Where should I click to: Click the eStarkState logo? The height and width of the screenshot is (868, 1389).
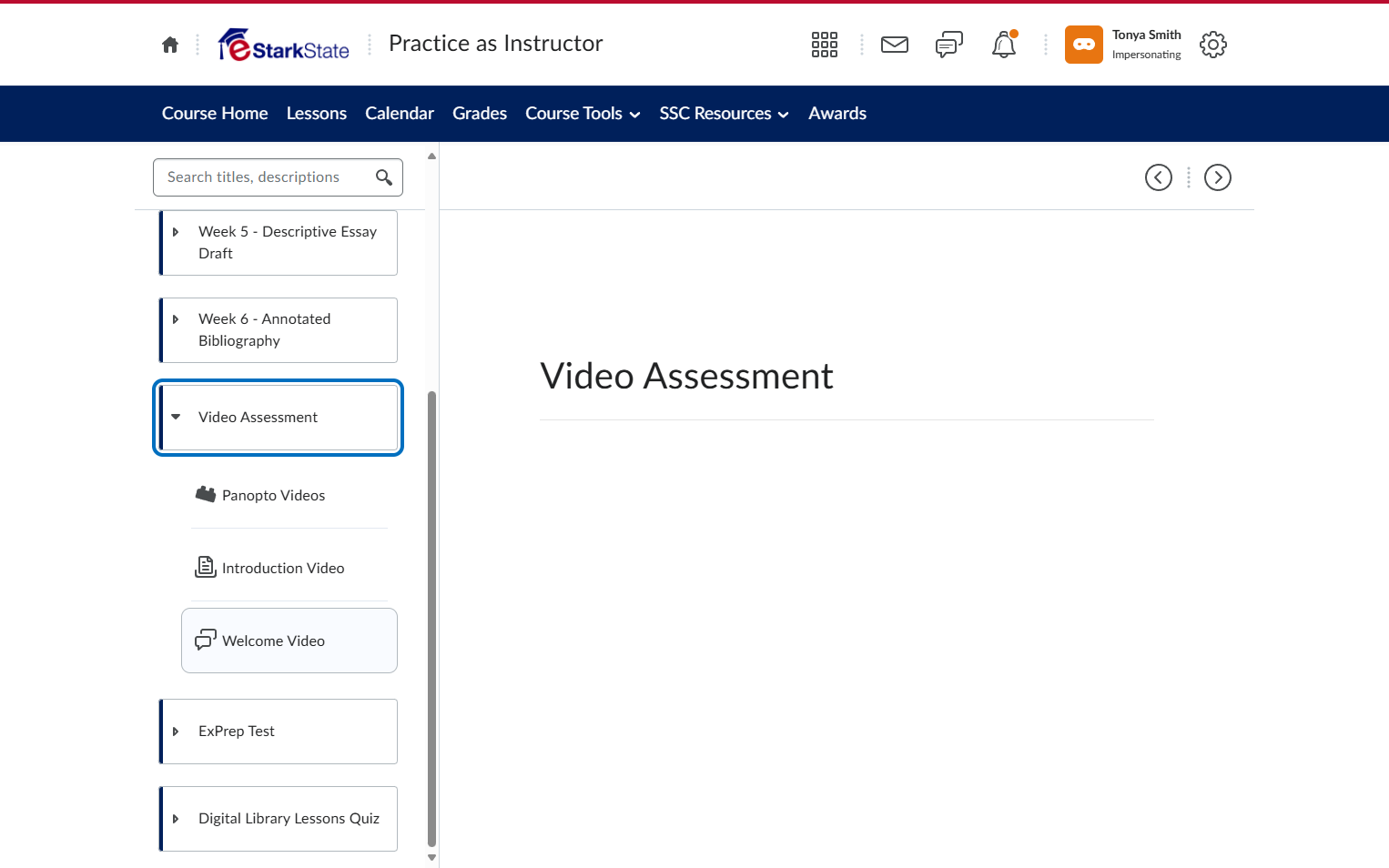(283, 45)
